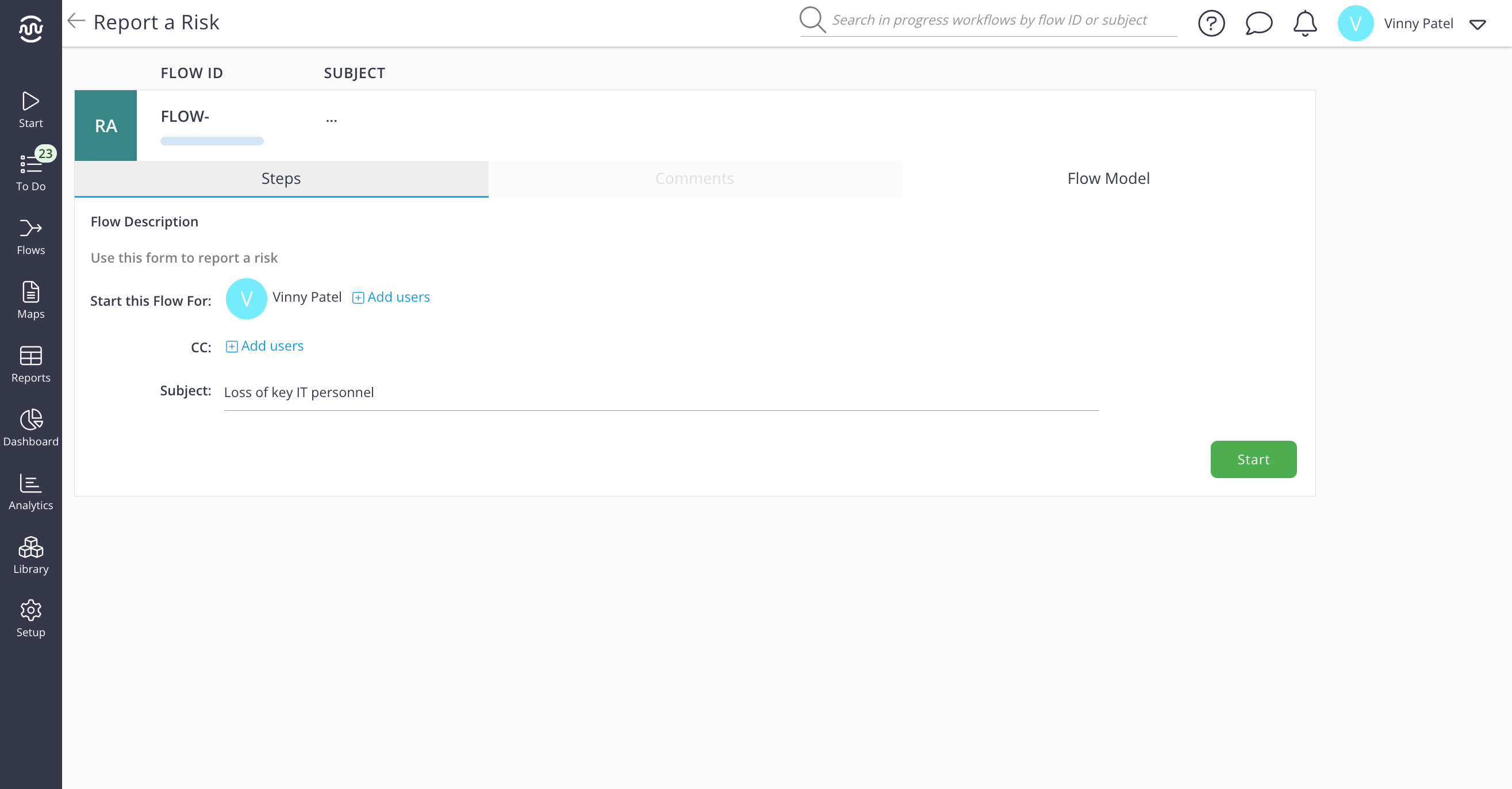Screen dimensions: 1512x789
Task: Add users to the CC field
Action: click(264, 346)
